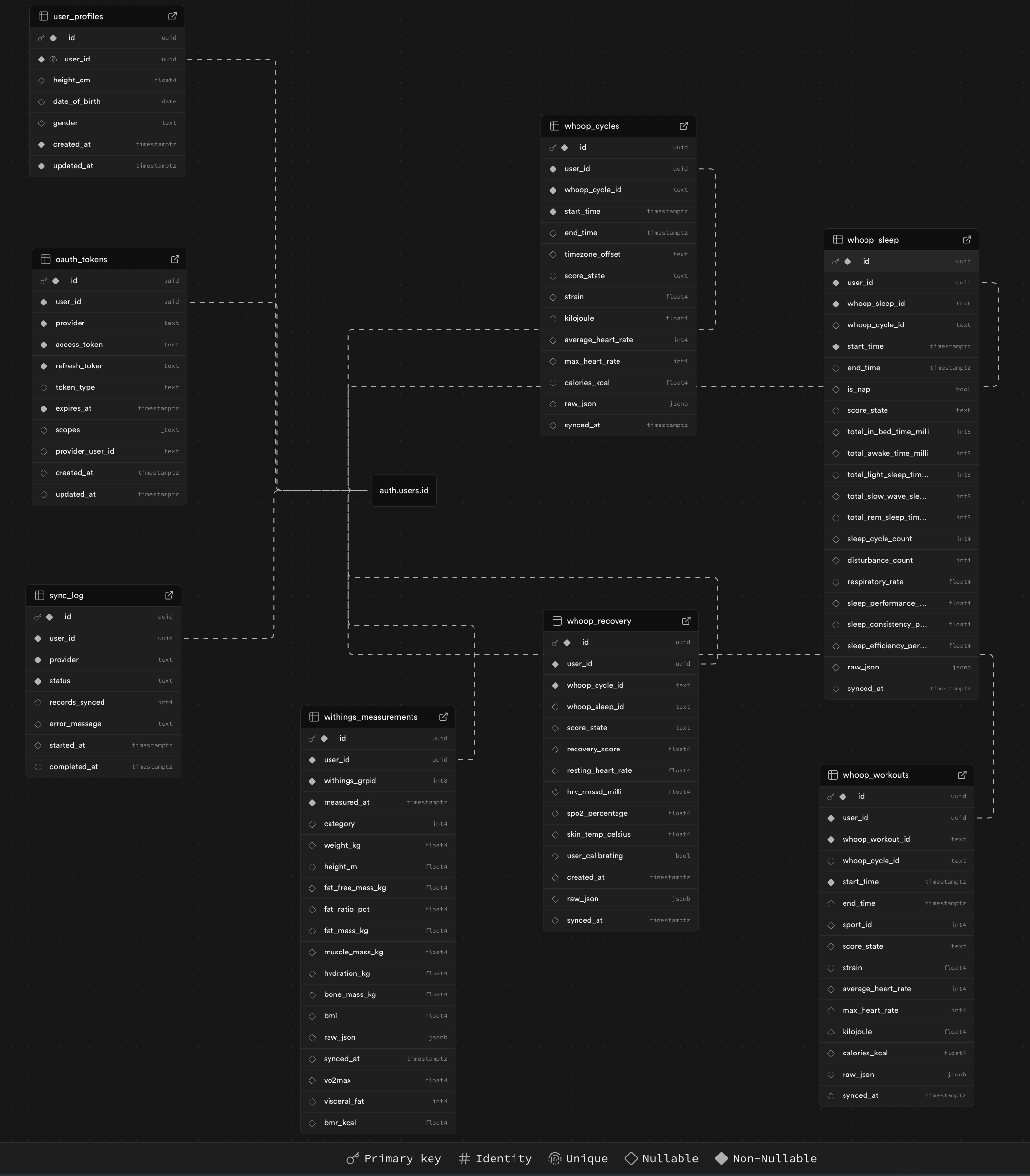Click the whoop_cycles table header title
The width and height of the screenshot is (1030, 1176).
tap(592, 126)
